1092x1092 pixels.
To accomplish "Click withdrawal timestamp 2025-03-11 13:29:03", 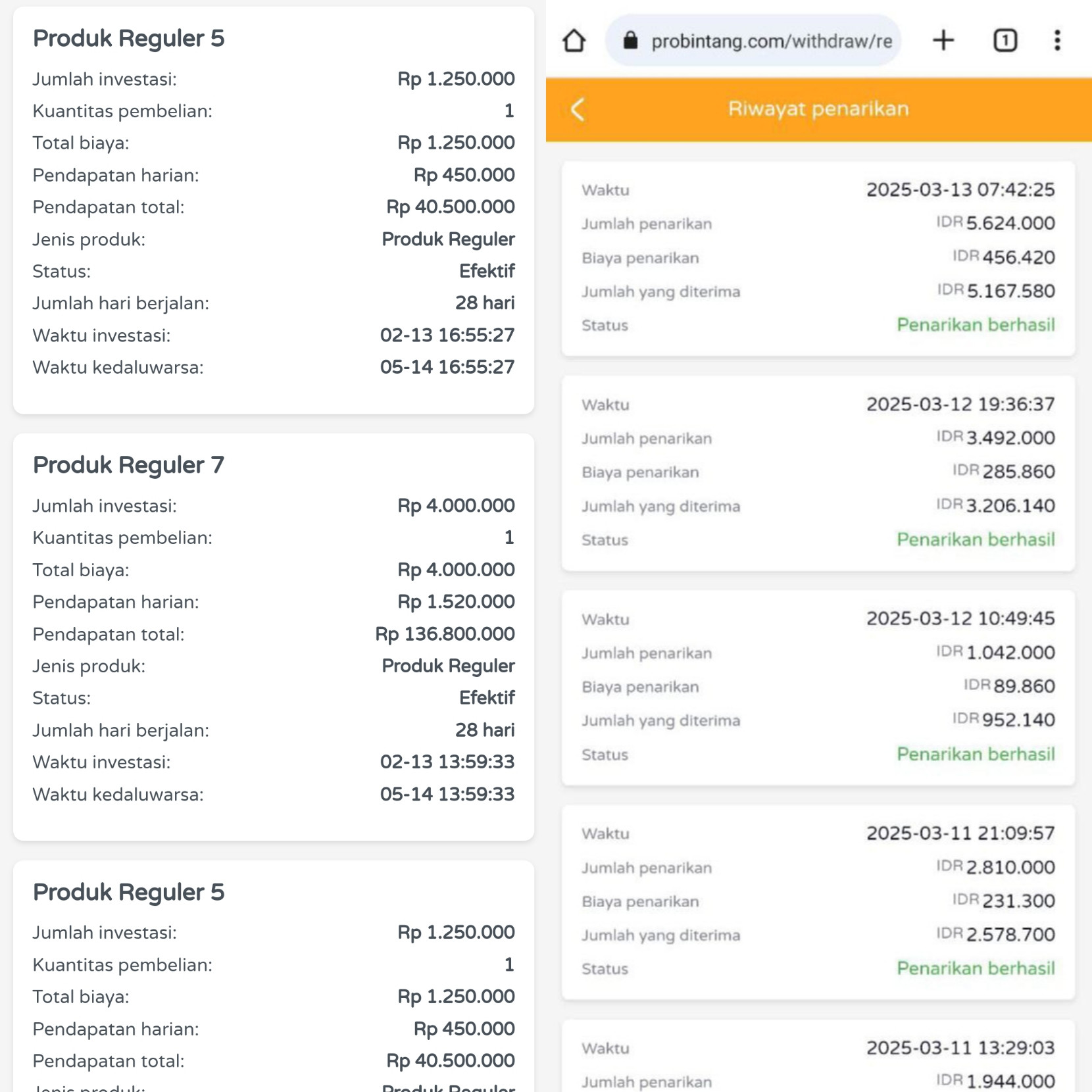I will pyautogui.click(x=960, y=1048).
